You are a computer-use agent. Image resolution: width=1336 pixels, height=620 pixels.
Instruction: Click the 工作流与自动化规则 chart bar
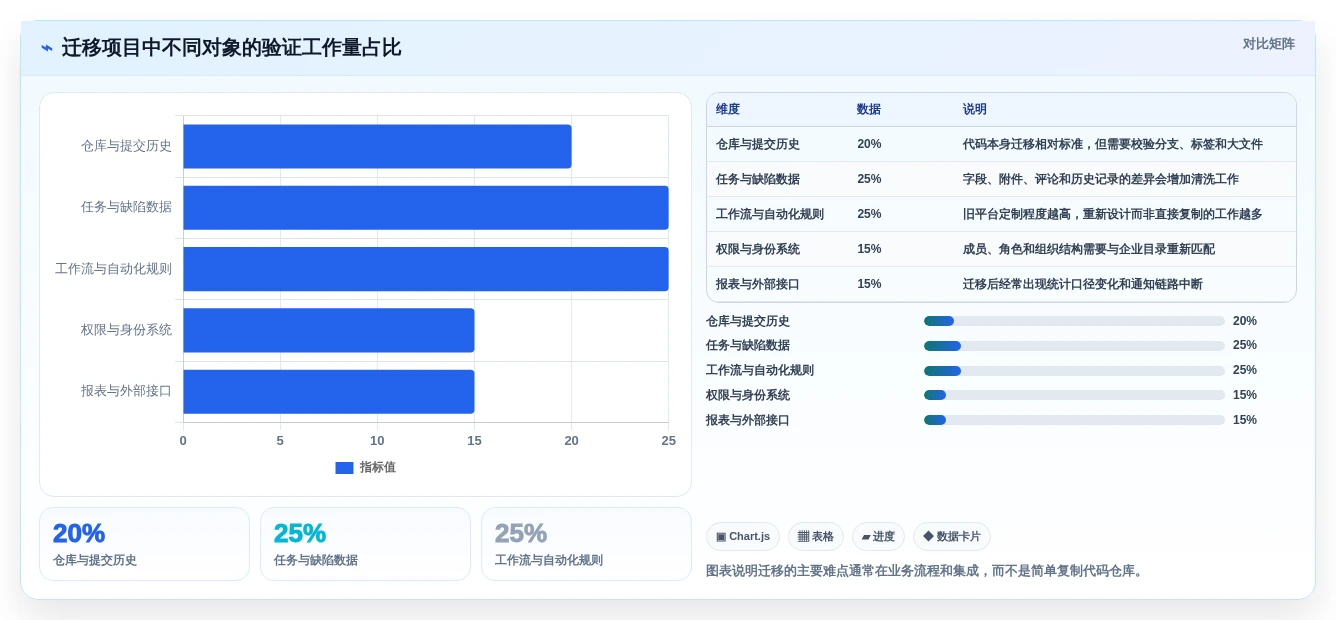pyautogui.click(x=426, y=269)
